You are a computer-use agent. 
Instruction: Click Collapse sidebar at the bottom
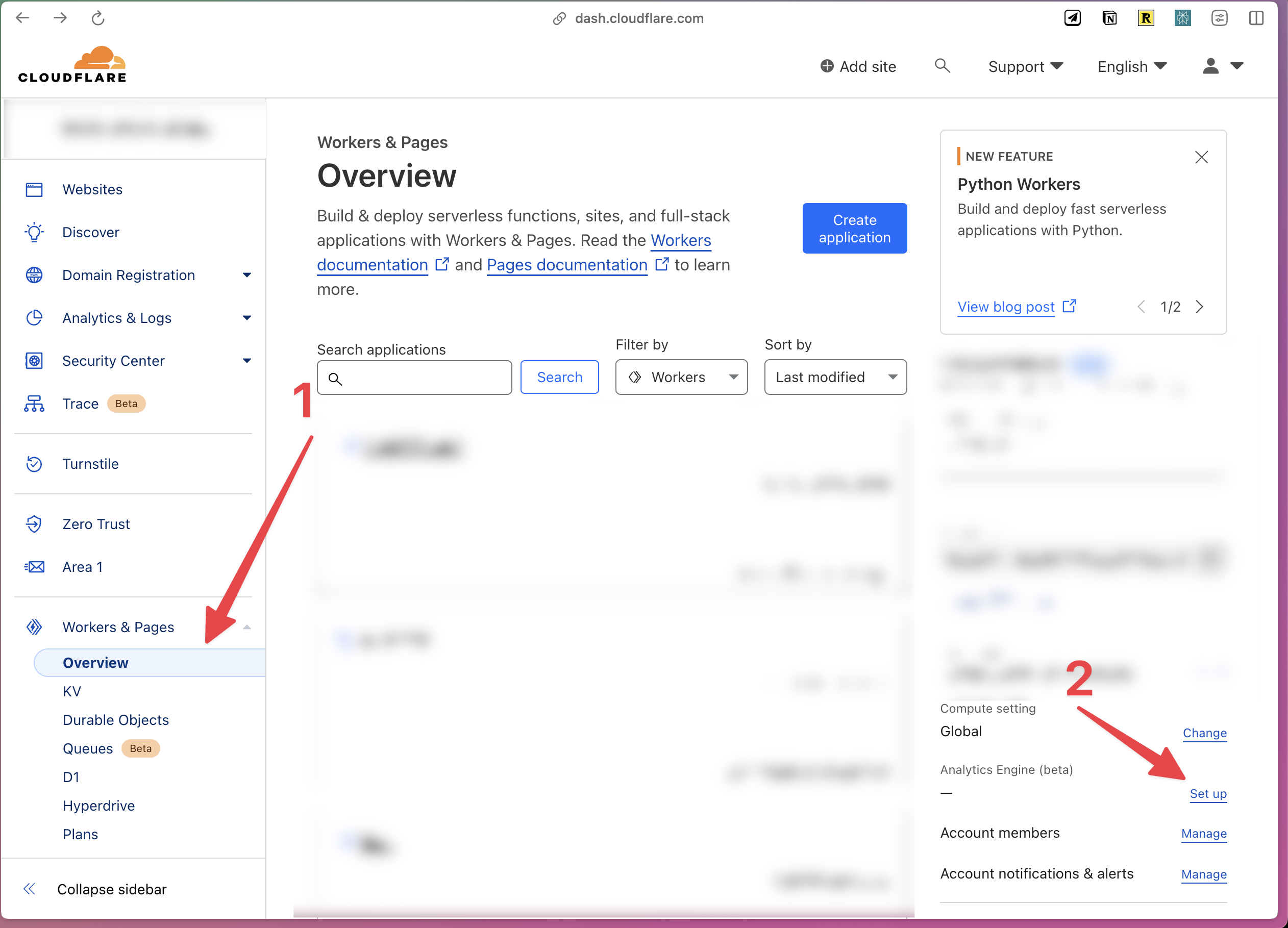point(111,889)
